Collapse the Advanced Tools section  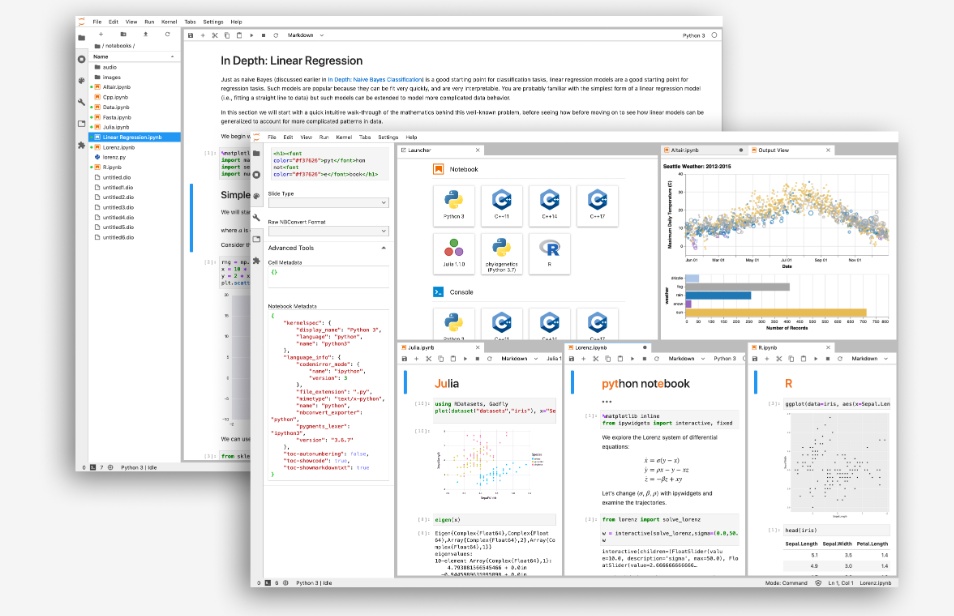tap(383, 248)
